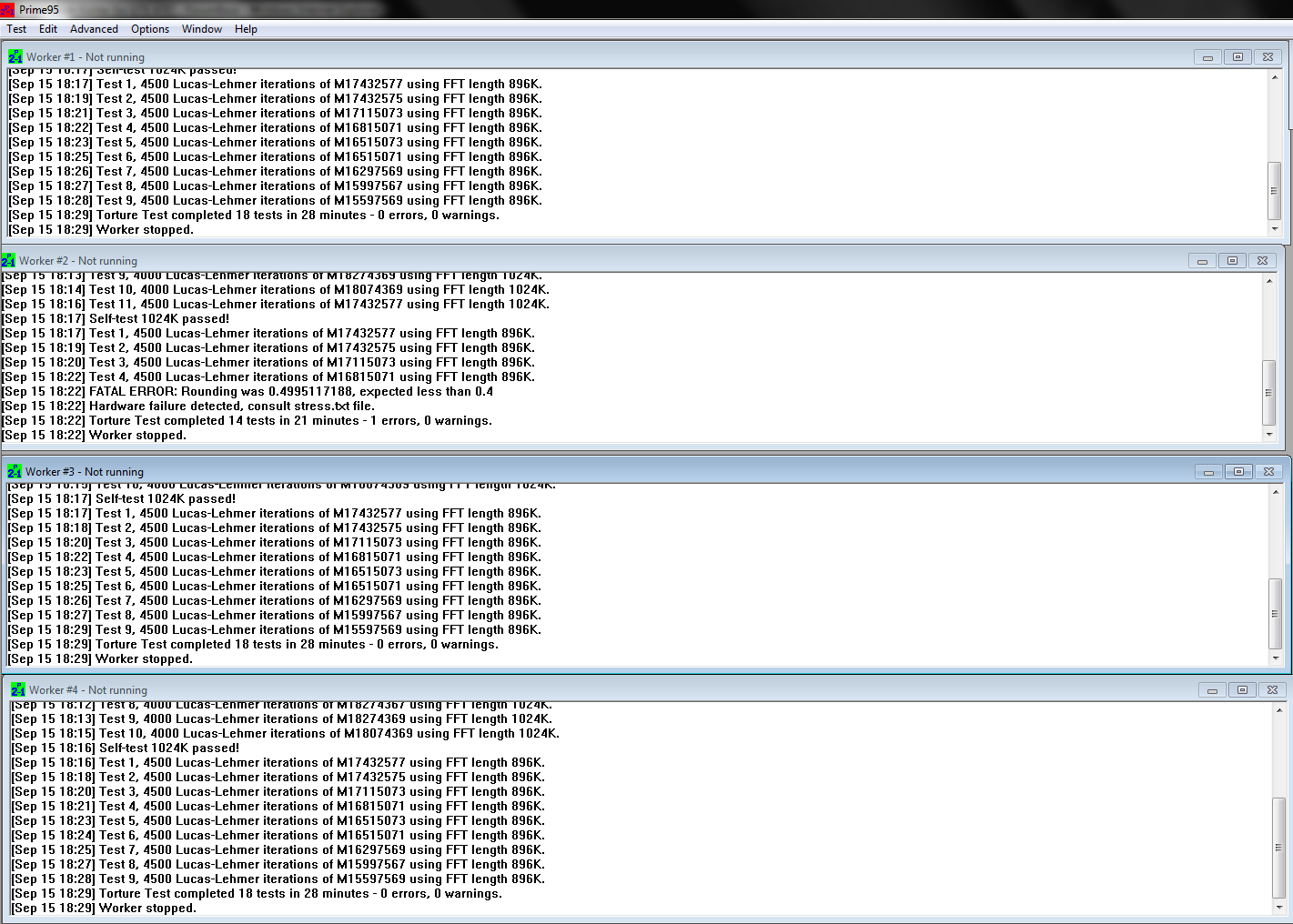1293x924 pixels.
Task: Click Worker #2's 'Worker stopped.' line
Action: click(x=95, y=436)
